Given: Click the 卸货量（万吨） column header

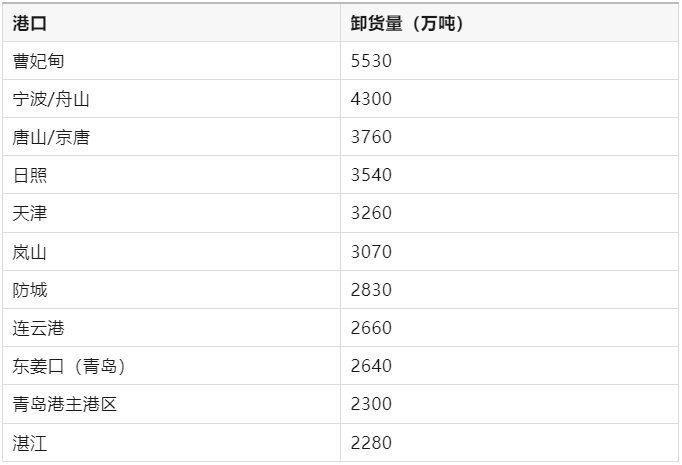Looking at the screenshot, I should pos(509,23).
